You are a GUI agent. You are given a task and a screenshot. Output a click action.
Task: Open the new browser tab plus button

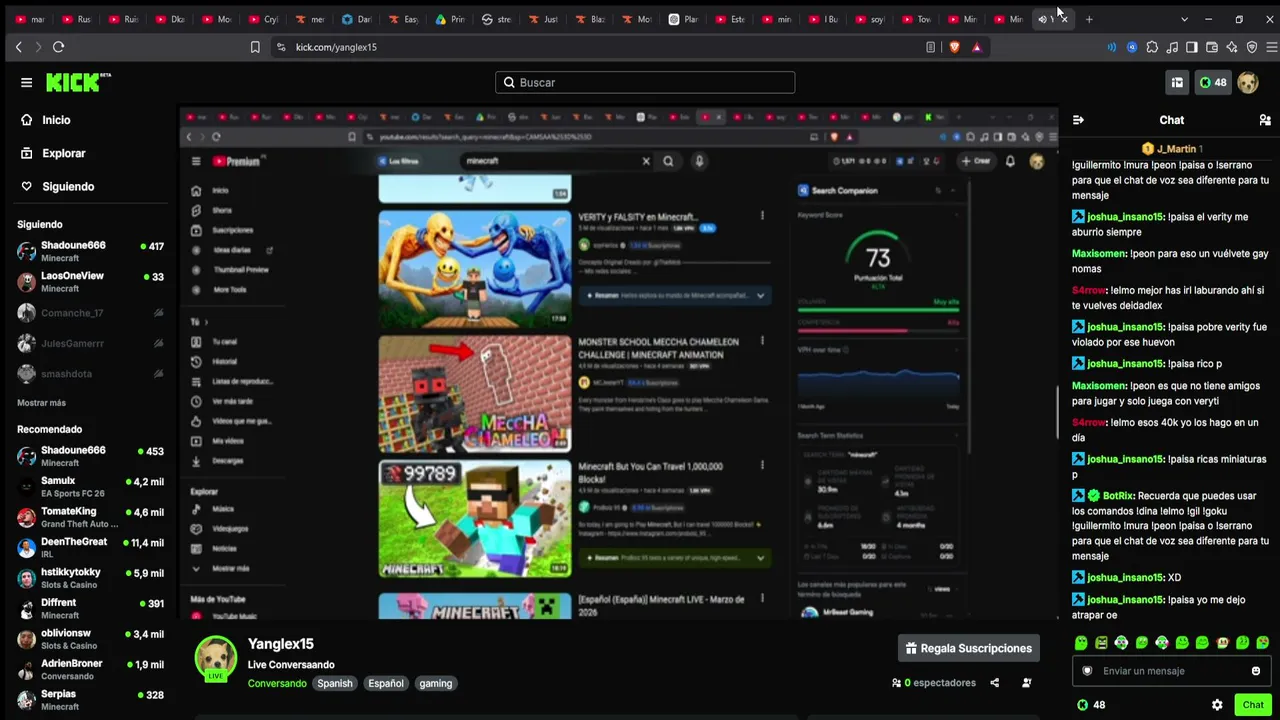click(x=1089, y=19)
